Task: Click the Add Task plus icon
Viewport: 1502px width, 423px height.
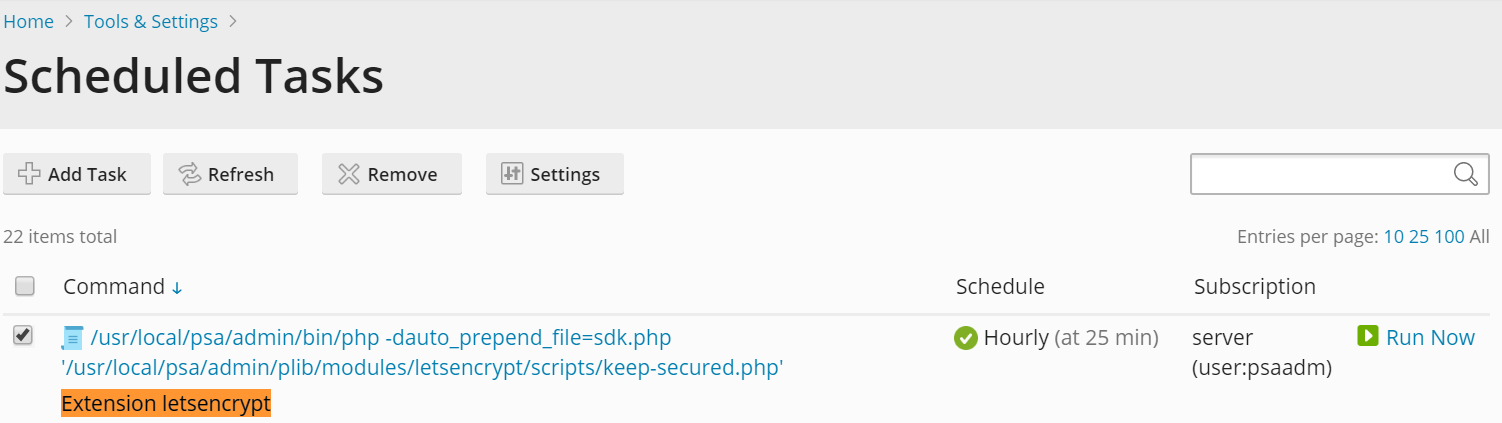Action: (x=30, y=174)
